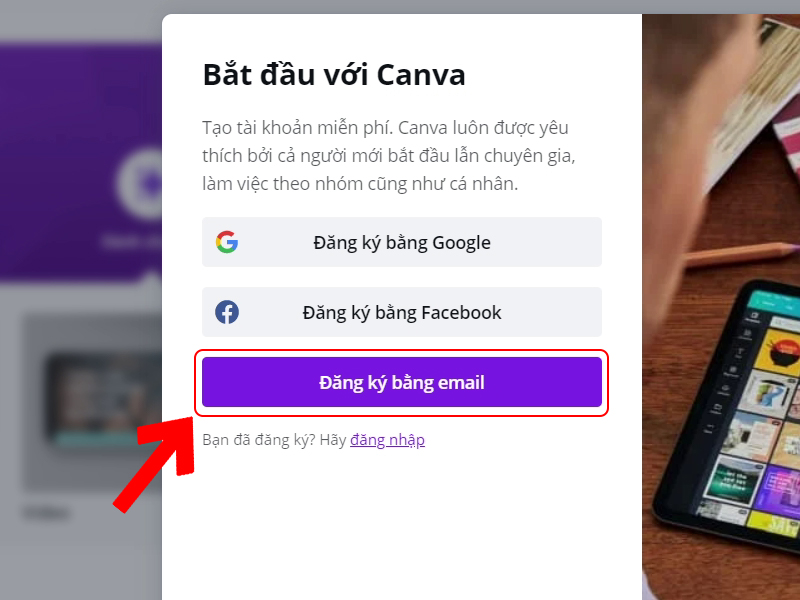The height and width of the screenshot is (600, 800).
Task: Click the Google "G" logo icon
Action: click(227, 242)
